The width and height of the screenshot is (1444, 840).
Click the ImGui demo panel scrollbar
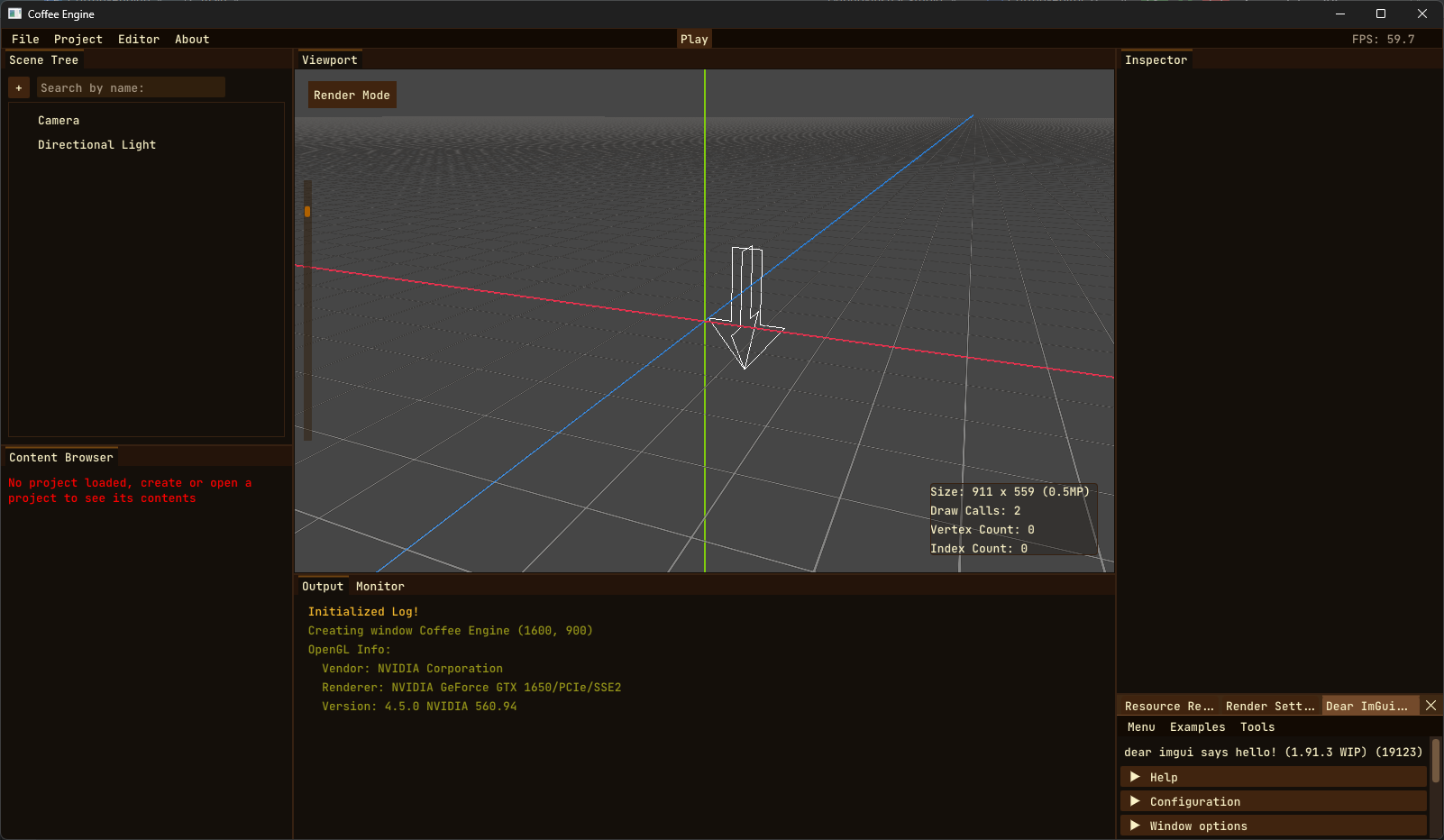(x=1436, y=761)
